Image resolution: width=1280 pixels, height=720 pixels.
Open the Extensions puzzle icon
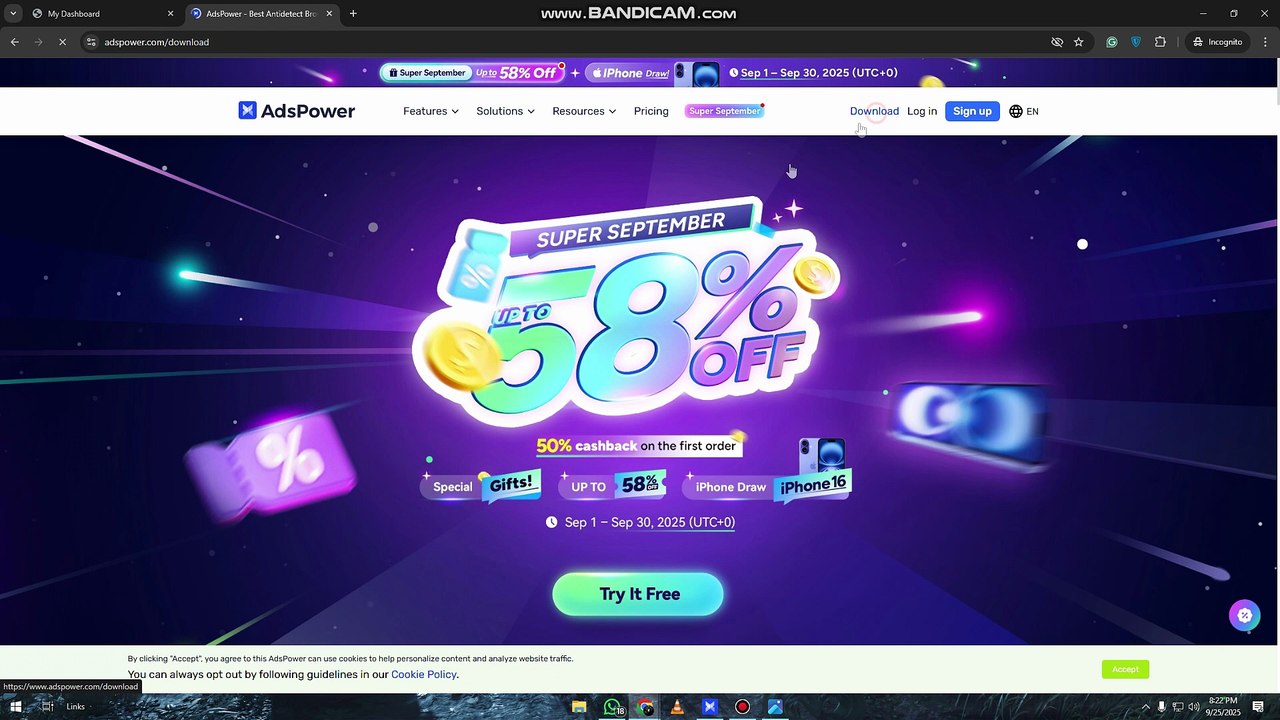pyautogui.click(x=1160, y=42)
